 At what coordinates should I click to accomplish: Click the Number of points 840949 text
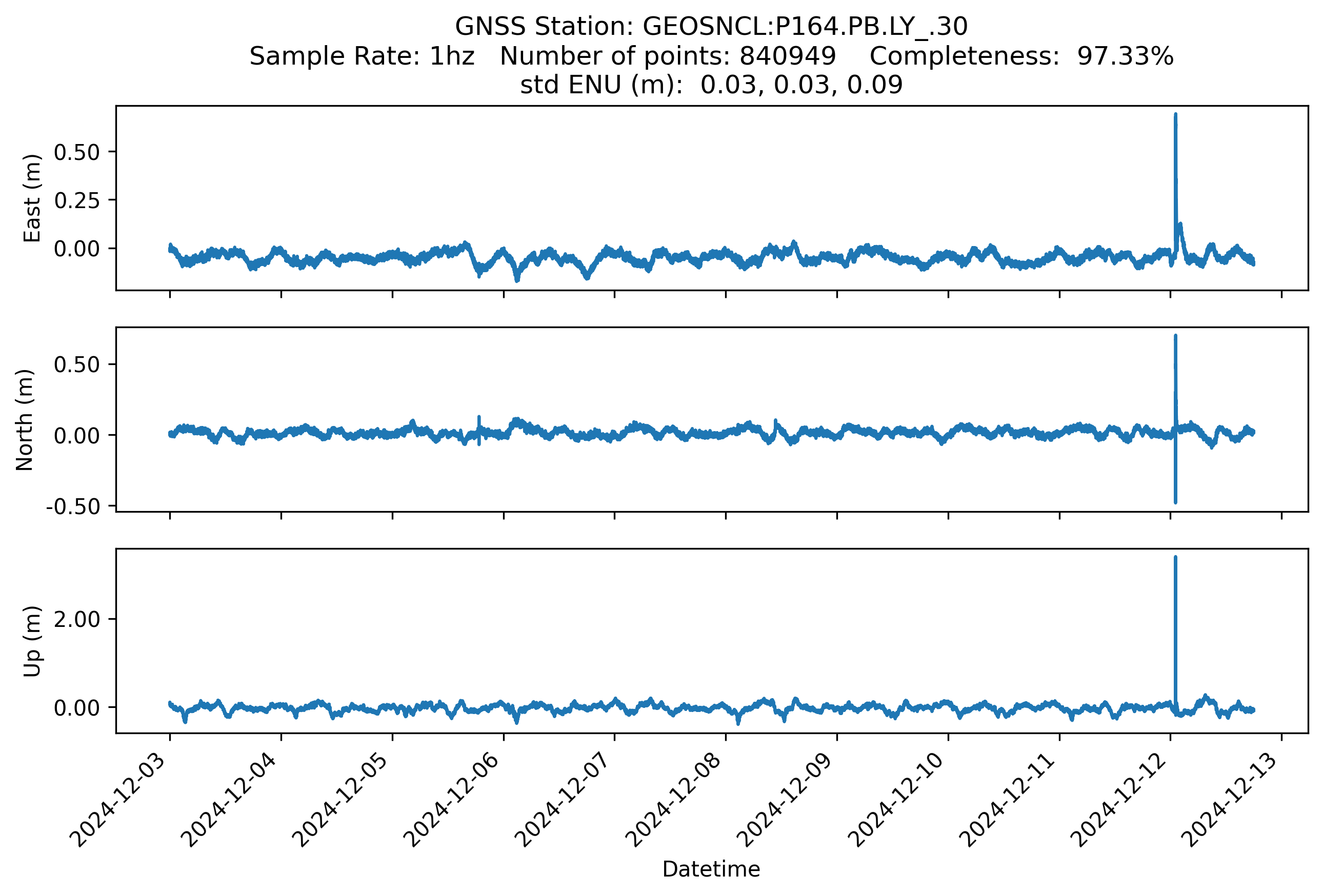667,56
